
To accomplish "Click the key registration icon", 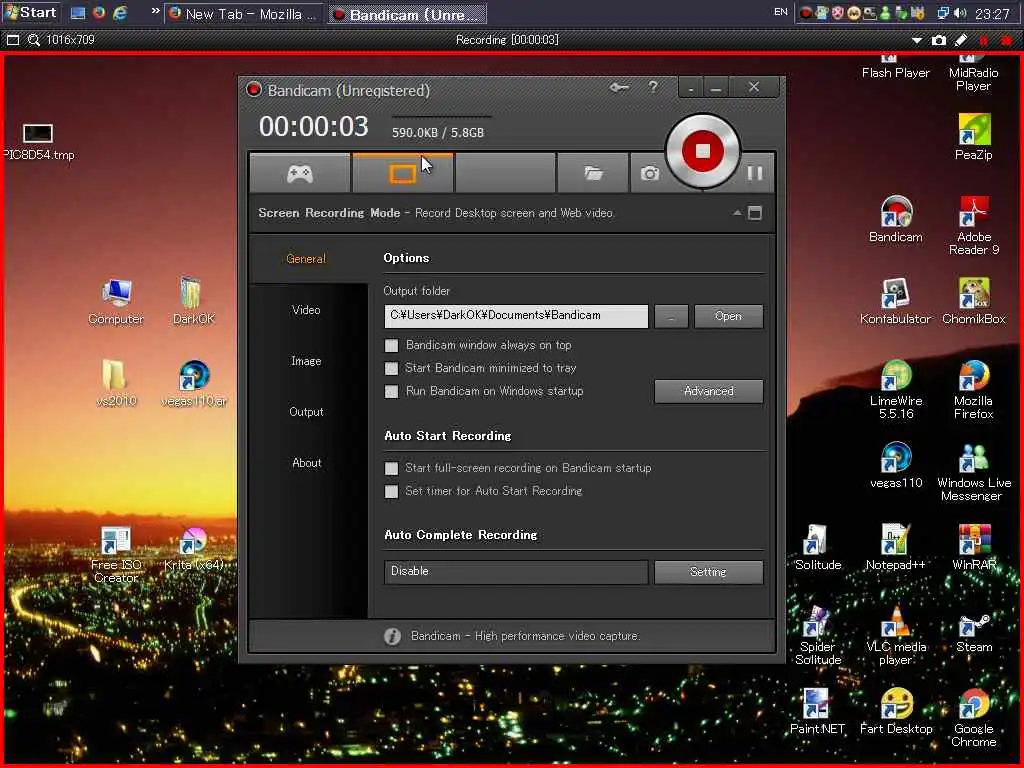I will (x=619, y=87).
